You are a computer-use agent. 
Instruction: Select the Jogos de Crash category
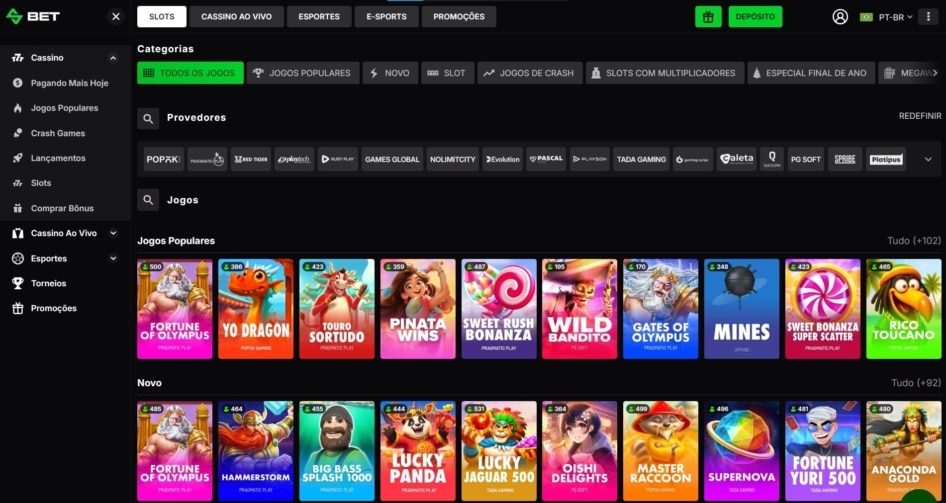point(530,73)
